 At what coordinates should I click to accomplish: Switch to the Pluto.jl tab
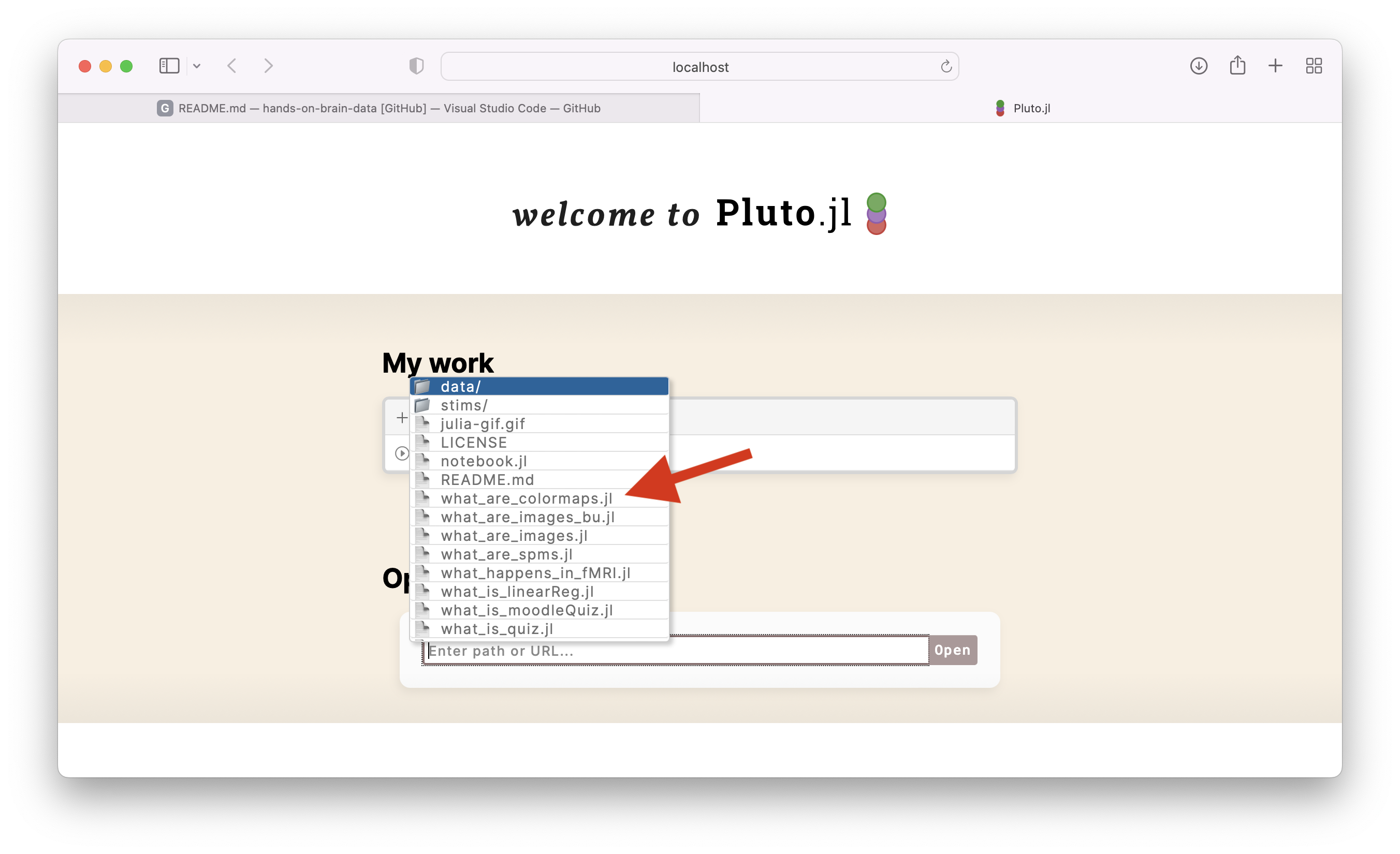(1022, 109)
